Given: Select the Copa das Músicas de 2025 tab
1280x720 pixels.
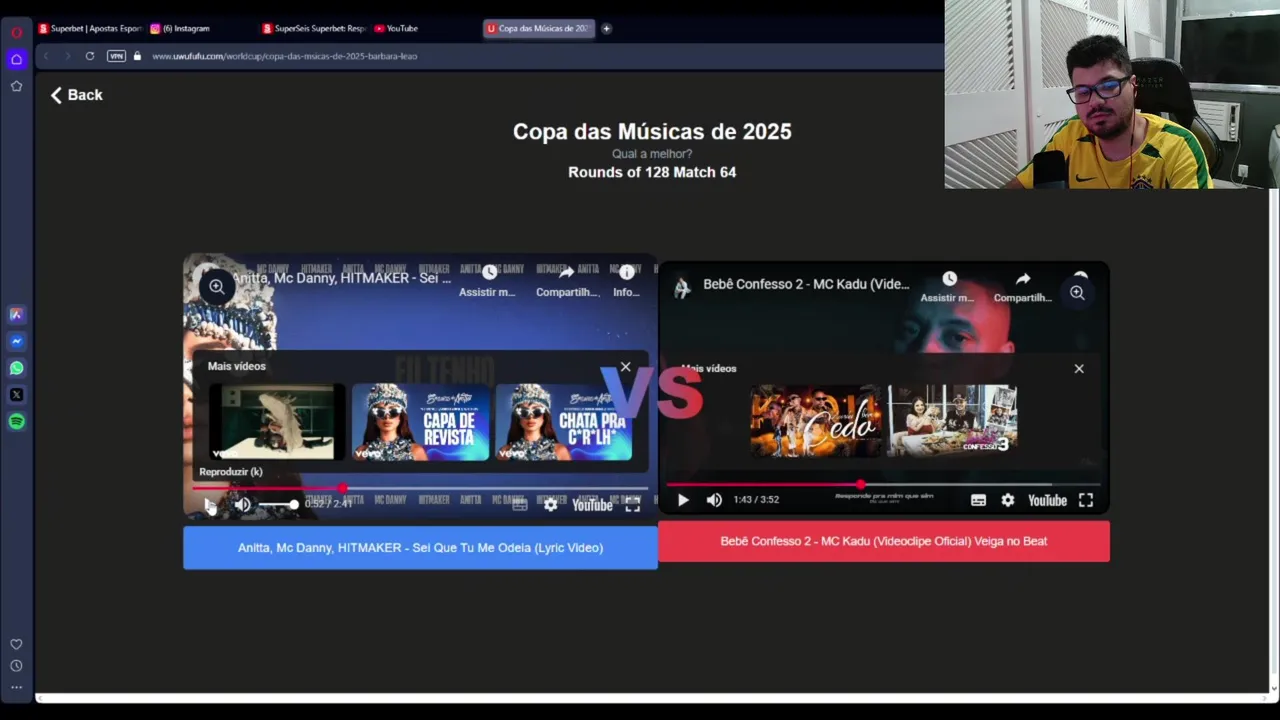Looking at the screenshot, I should (x=539, y=28).
